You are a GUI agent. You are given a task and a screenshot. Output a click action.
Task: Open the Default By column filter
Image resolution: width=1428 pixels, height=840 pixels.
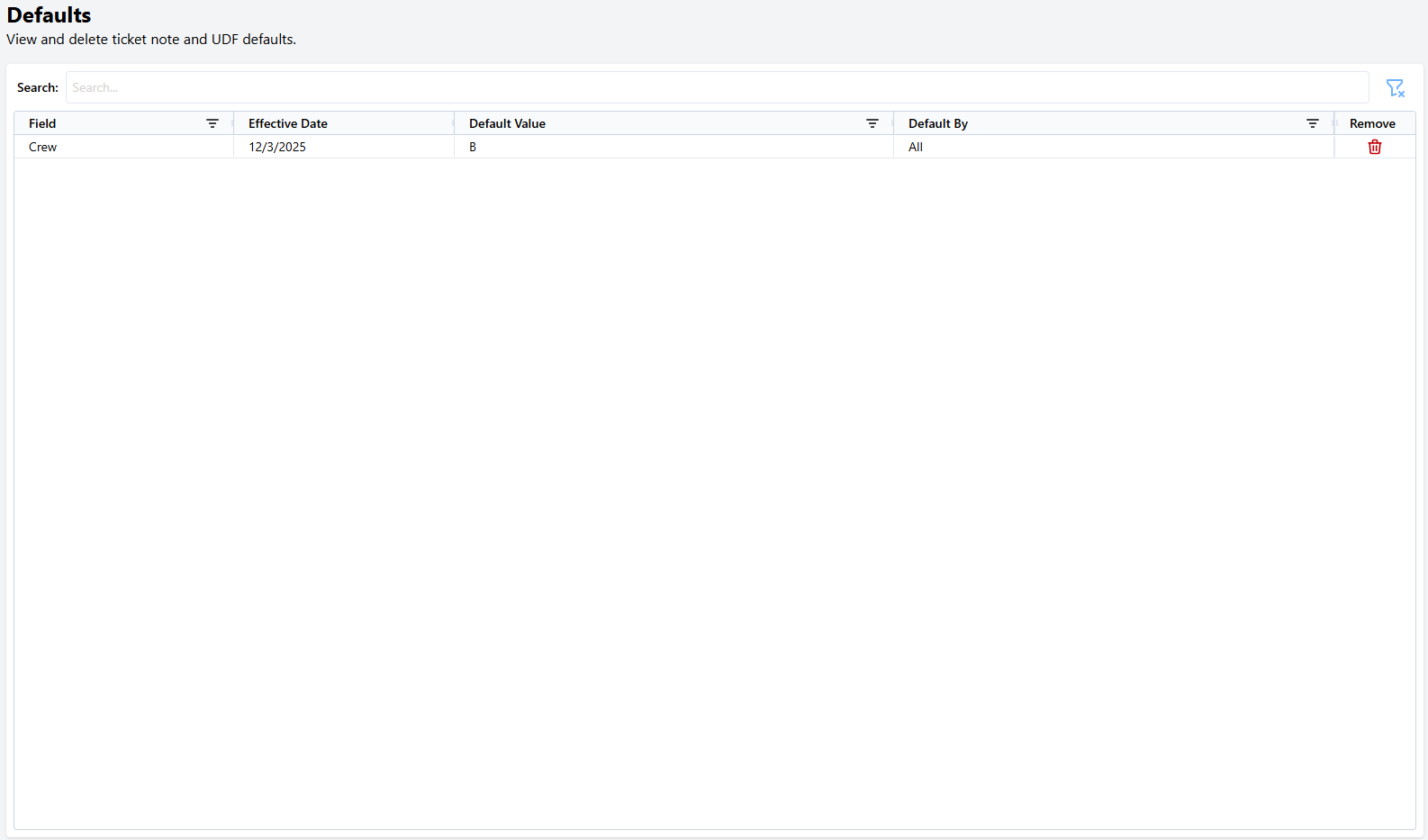(1312, 123)
